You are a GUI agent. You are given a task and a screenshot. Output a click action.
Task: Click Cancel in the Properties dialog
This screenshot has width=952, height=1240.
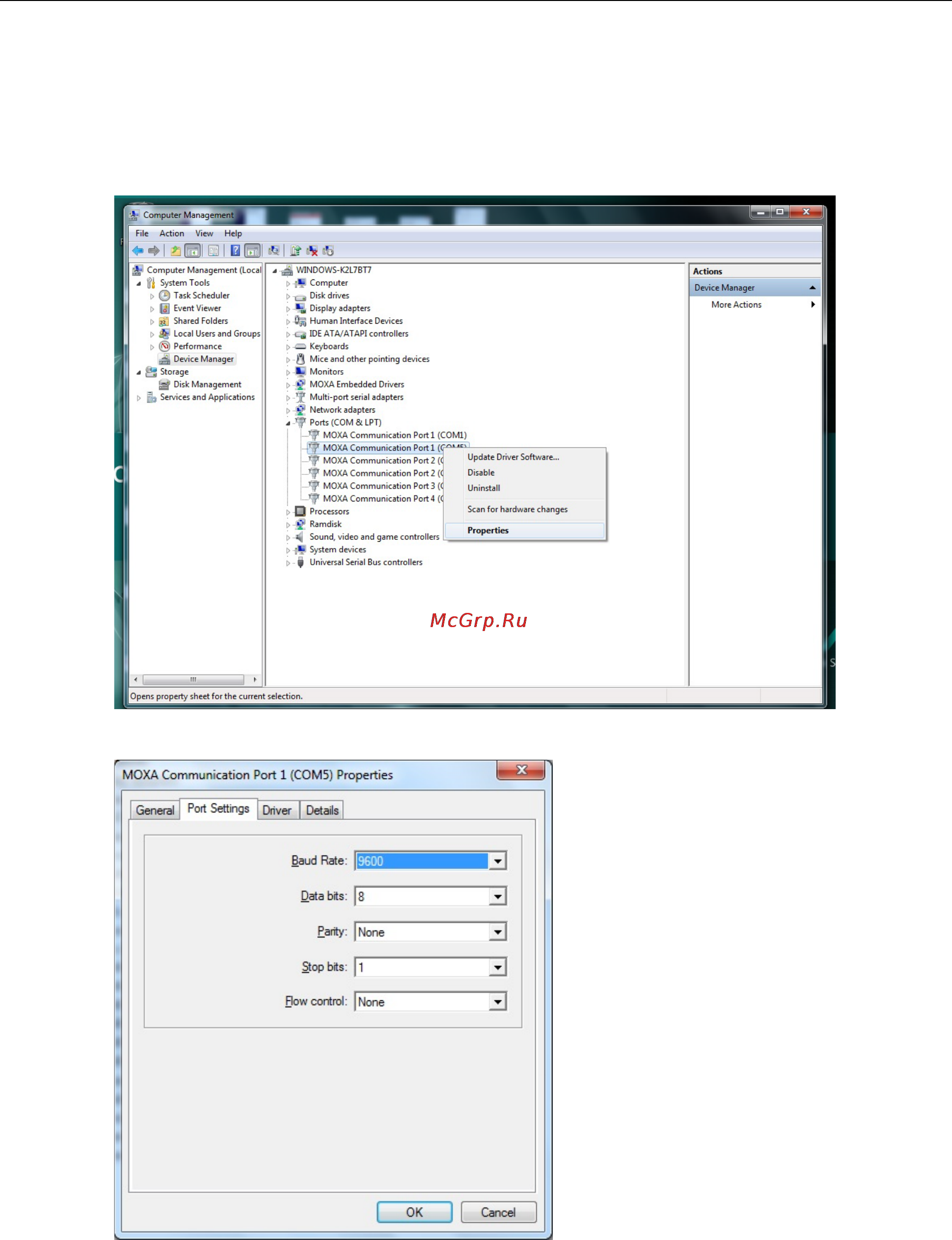(498, 1212)
